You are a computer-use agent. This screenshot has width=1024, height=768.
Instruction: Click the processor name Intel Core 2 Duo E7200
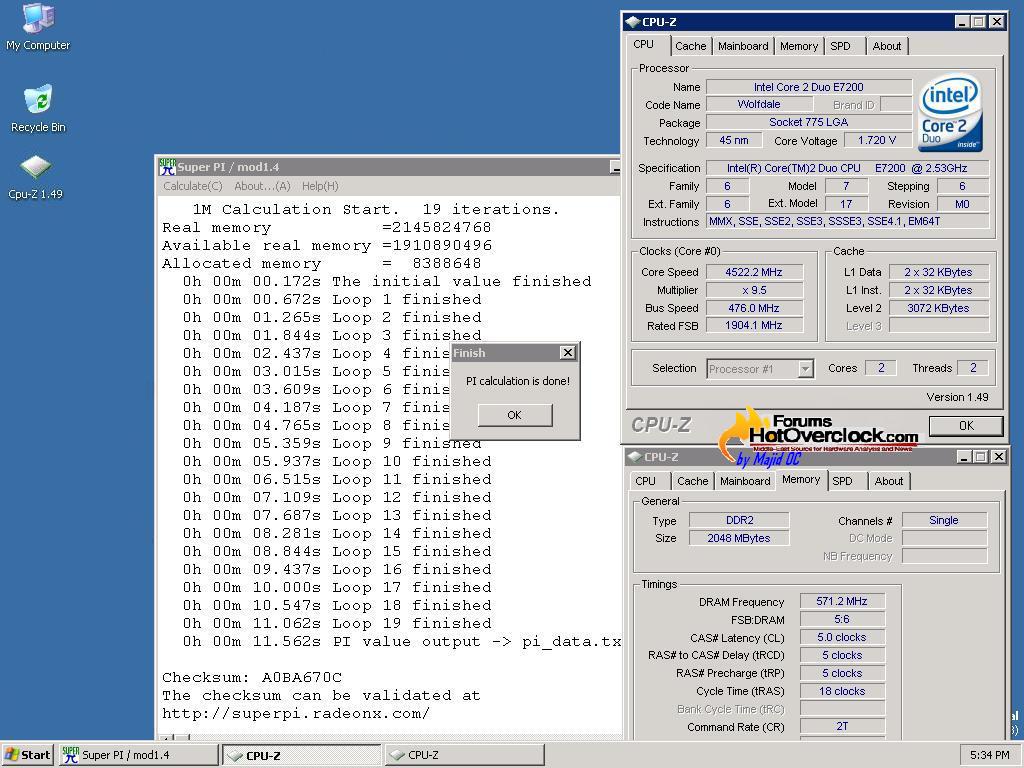coord(808,87)
